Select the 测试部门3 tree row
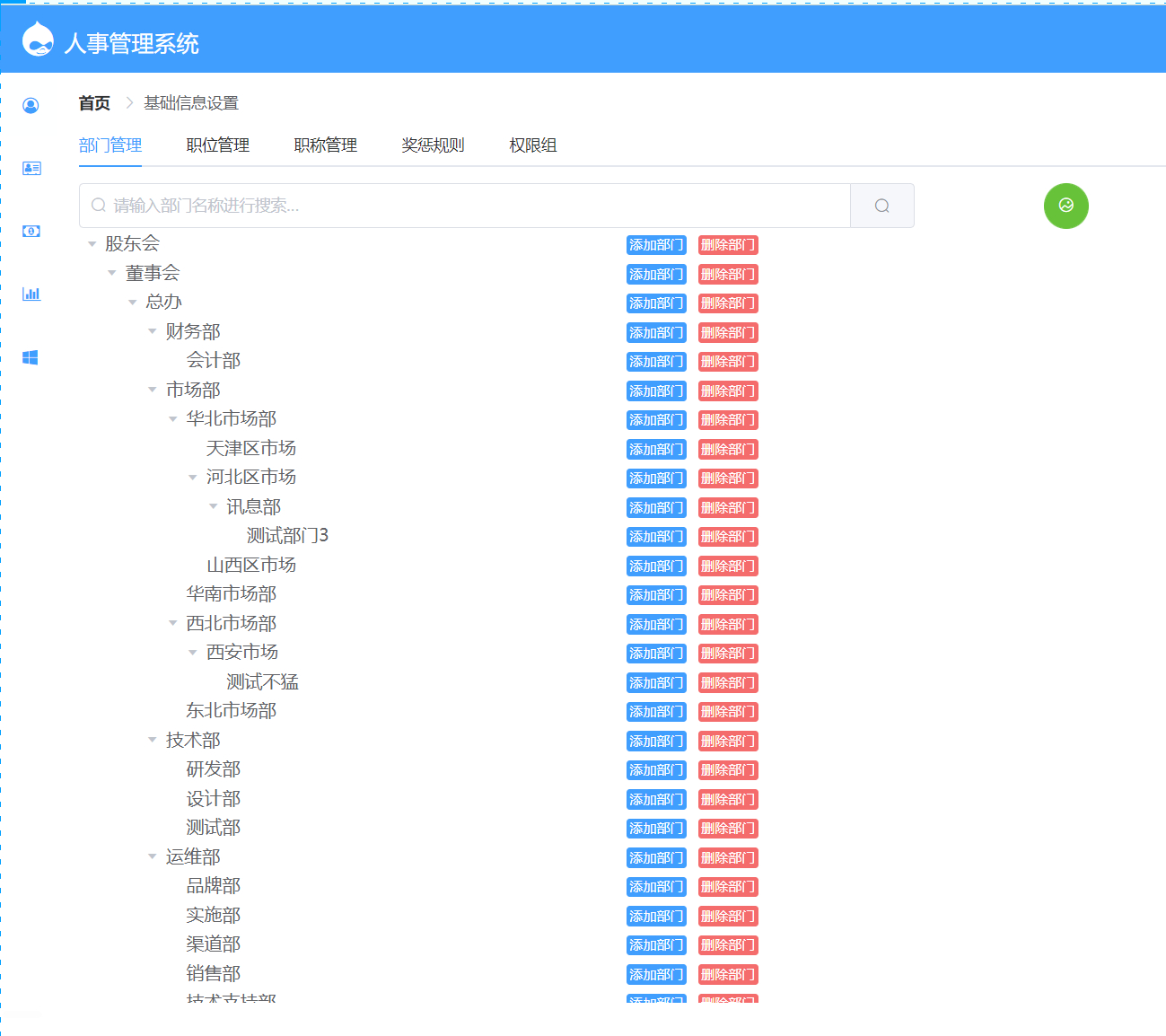 coord(287,536)
